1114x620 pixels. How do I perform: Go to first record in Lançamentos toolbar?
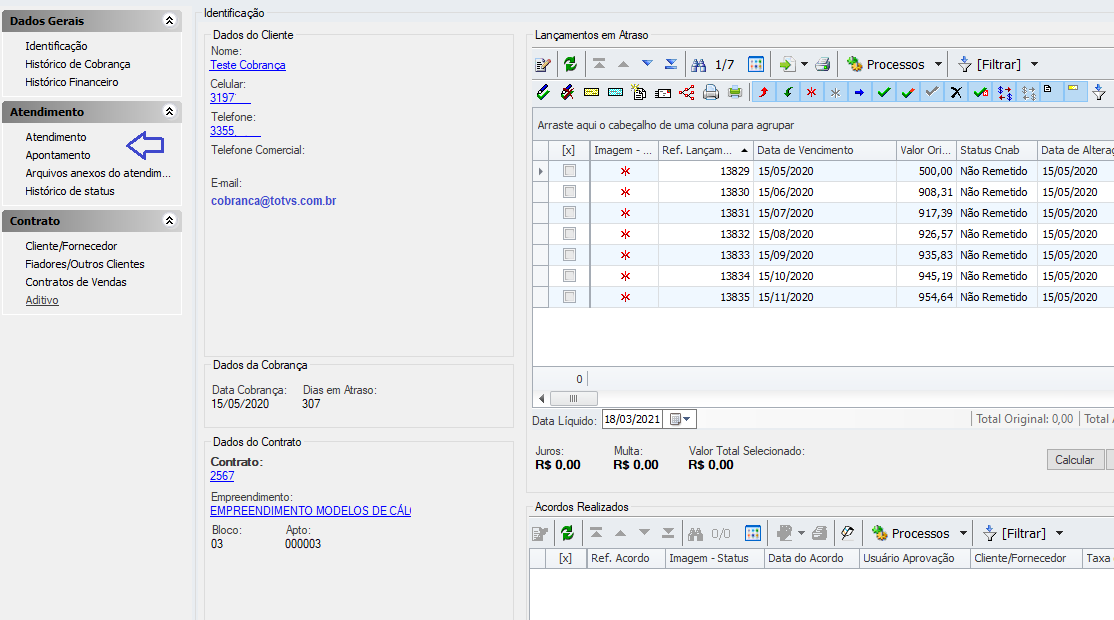[599, 64]
